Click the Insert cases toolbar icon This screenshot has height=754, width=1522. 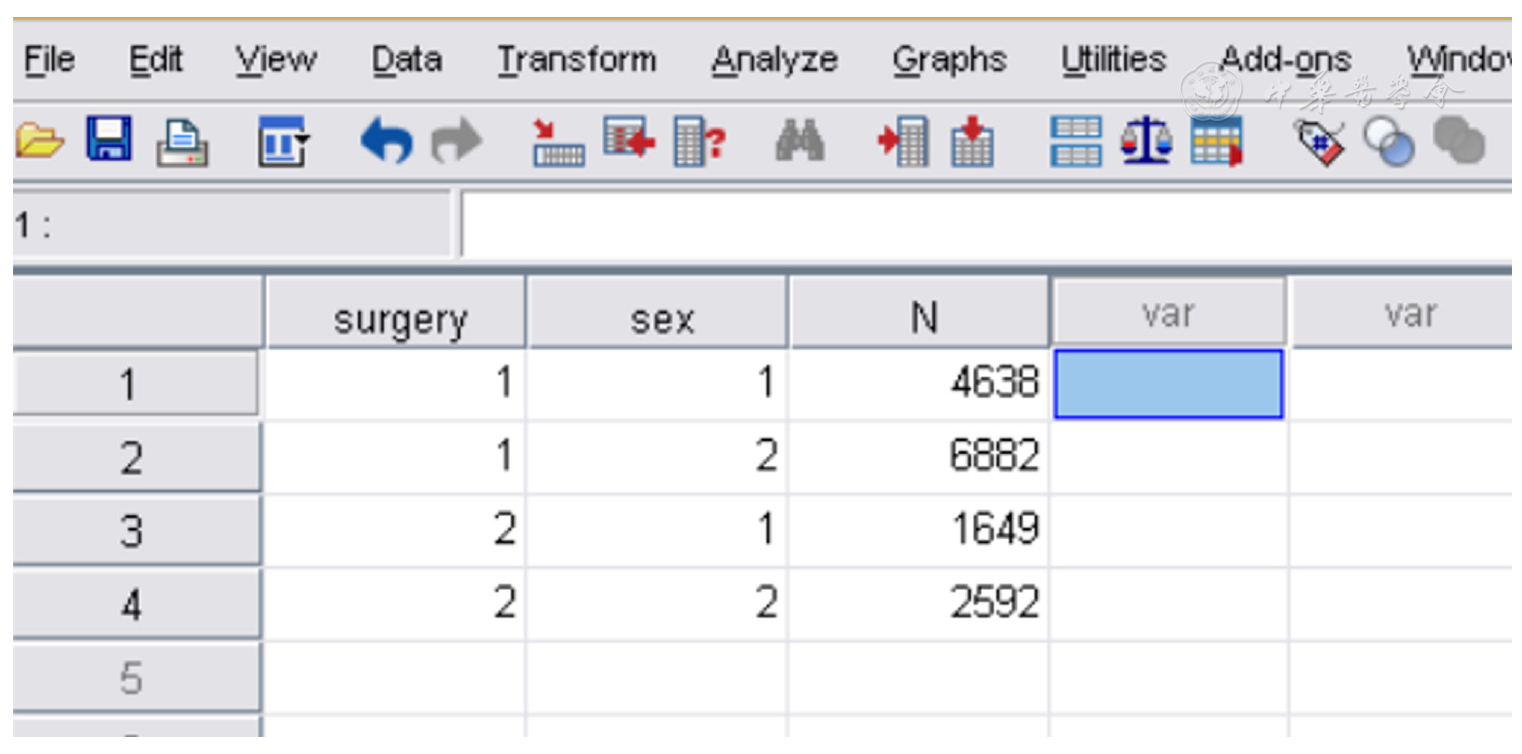click(902, 142)
